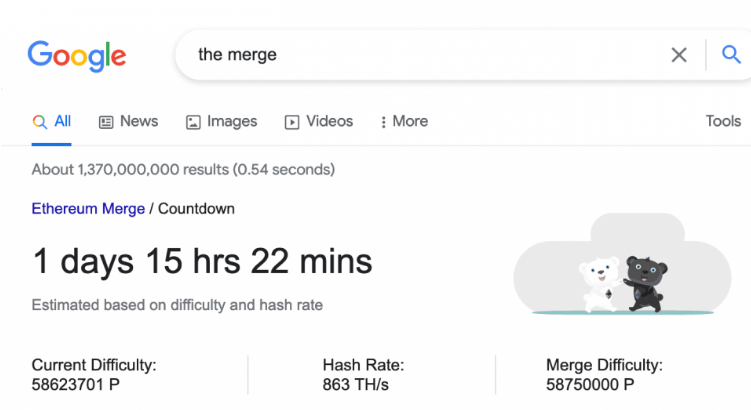751x410 pixels.
Task: Click inside the 'the merge' search field
Action: click(x=421, y=55)
